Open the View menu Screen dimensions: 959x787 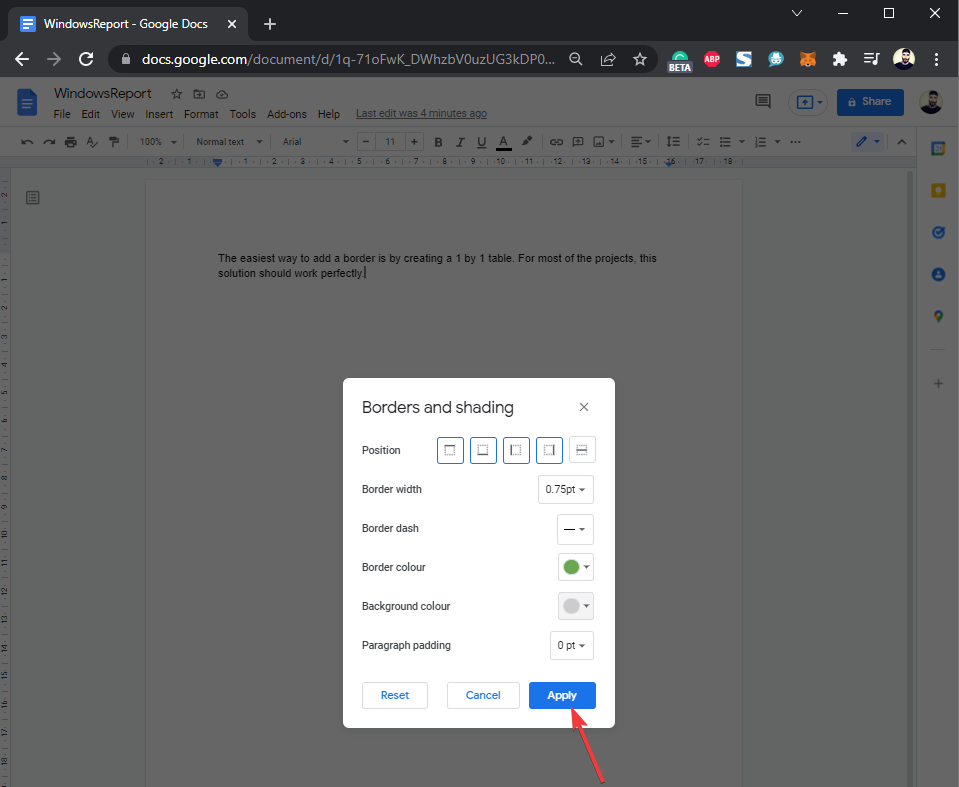[122, 114]
